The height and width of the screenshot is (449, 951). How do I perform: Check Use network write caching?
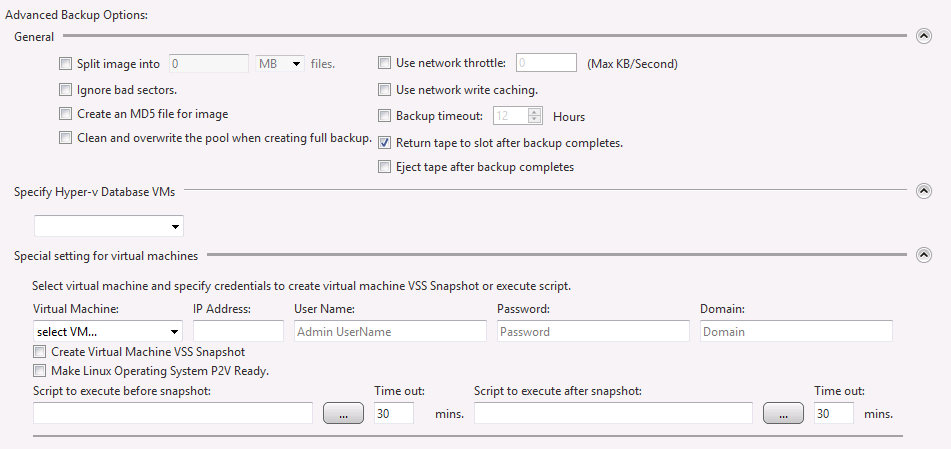[384, 90]
